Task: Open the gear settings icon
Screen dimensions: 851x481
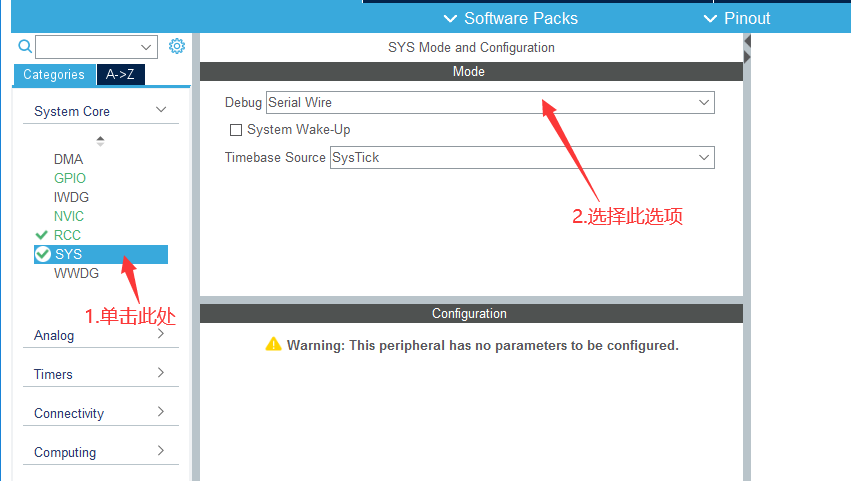Action: click(x=176, y=46)
